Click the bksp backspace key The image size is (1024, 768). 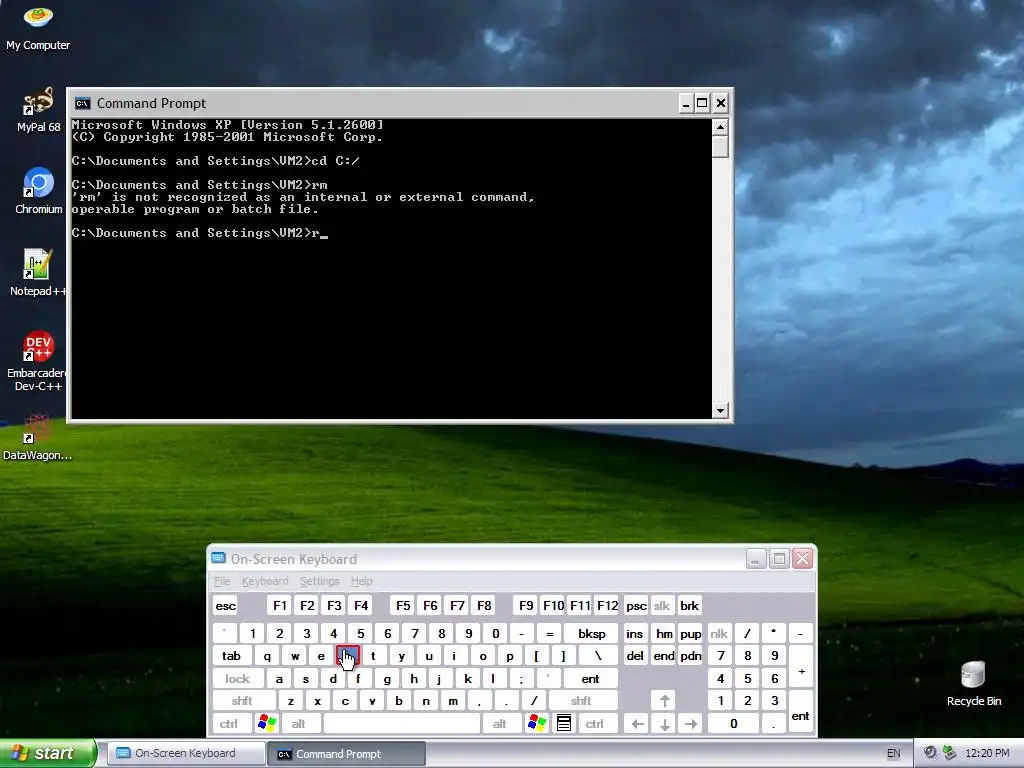pos(591,633)
